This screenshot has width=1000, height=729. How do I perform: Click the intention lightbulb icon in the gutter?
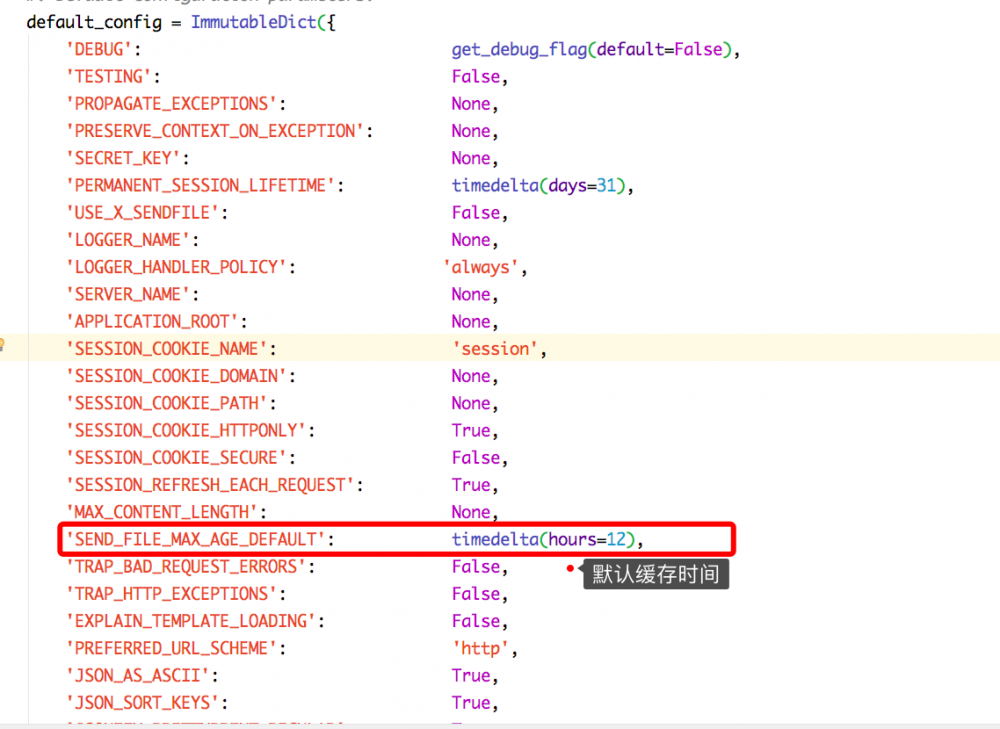point(2,345)
